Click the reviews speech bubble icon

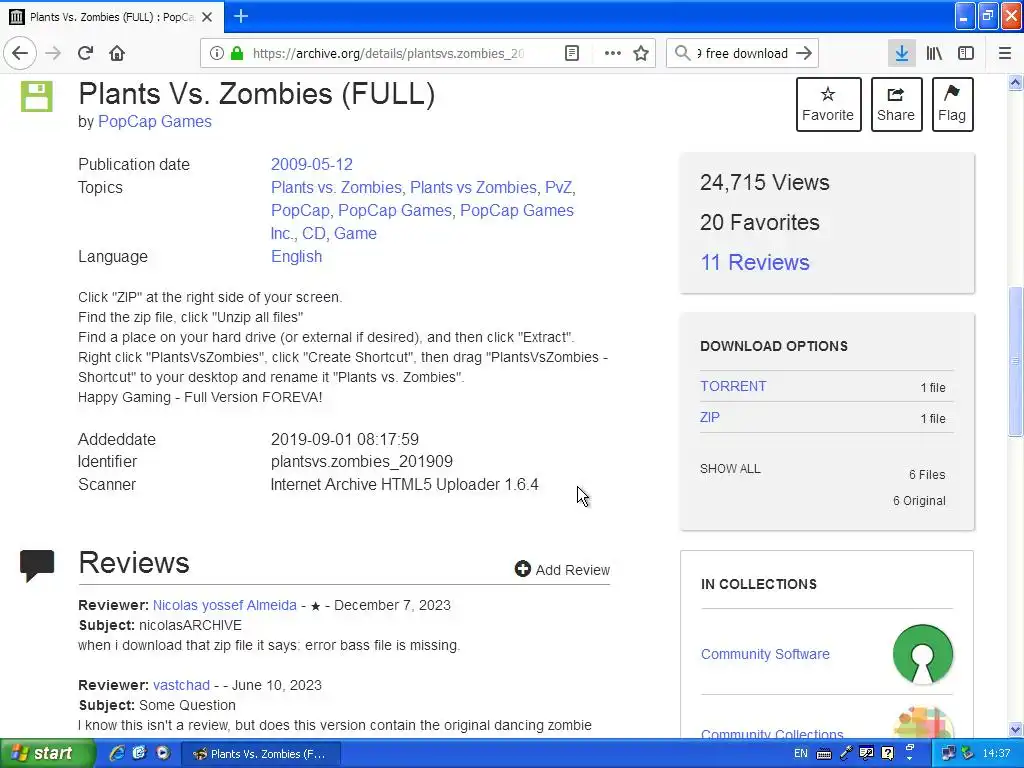click(37, 566)
